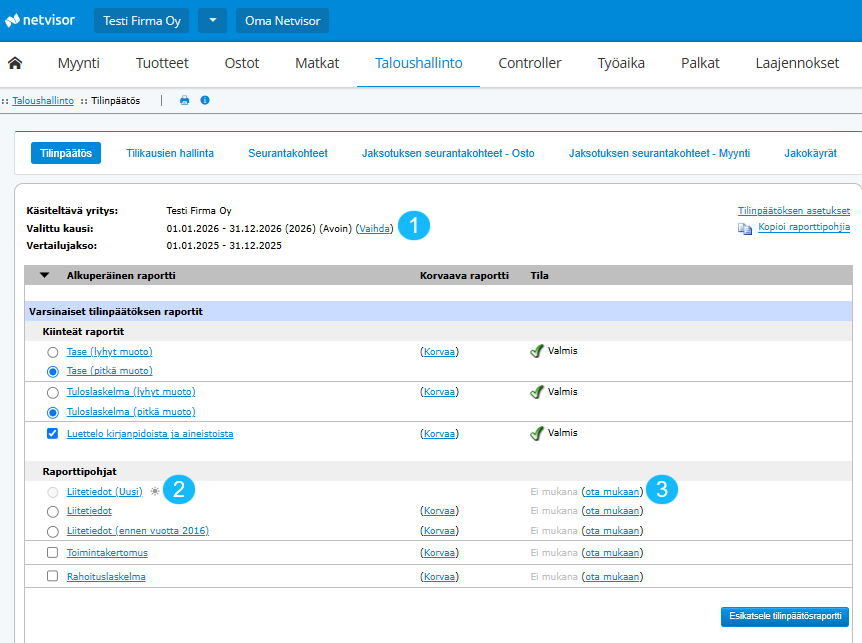The height and width of the screenshot is (643, 862).
Task: Click Kopioi raporttipohjia link
Action: point(804,227)
